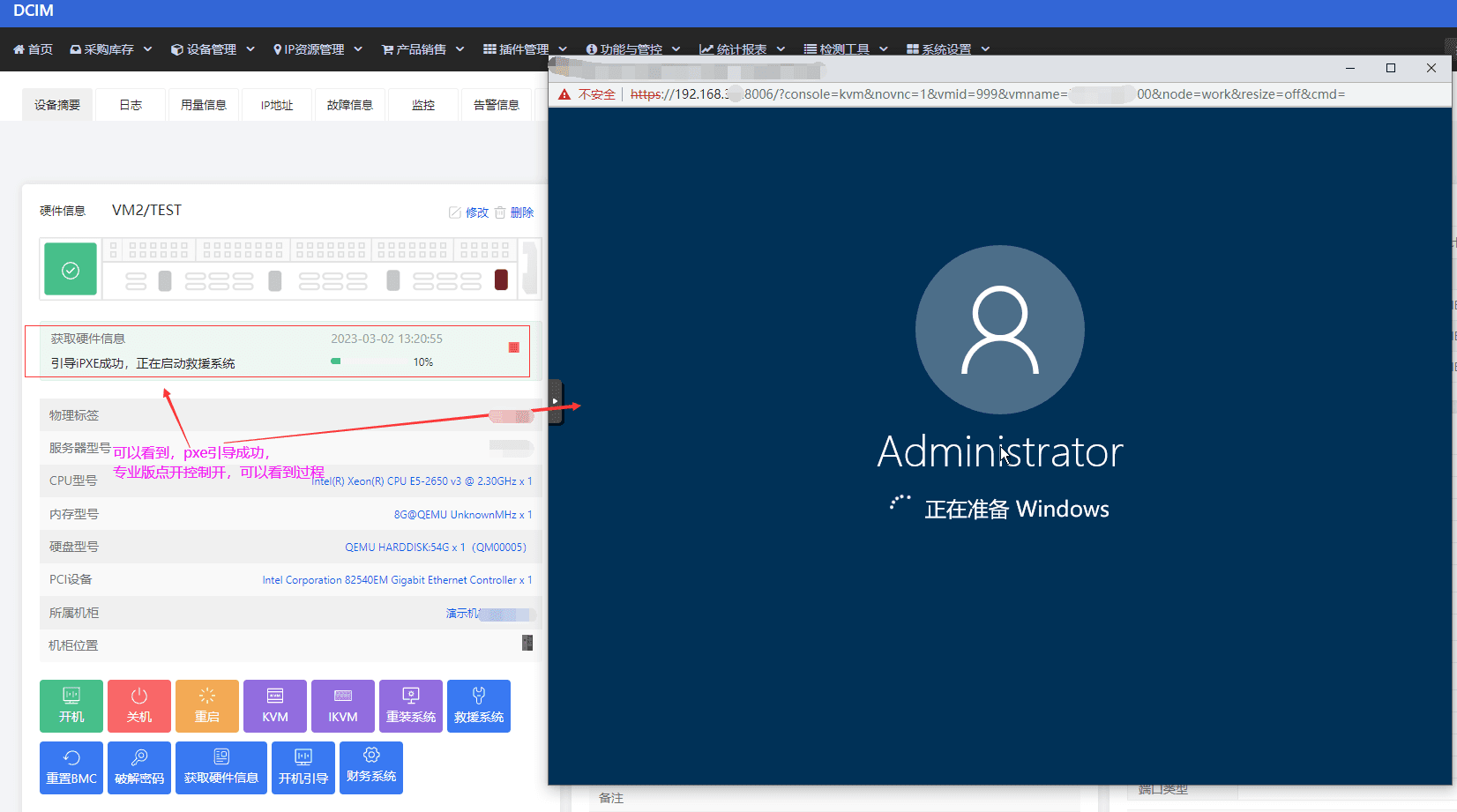Select the 故障信息 tab
The height and width of the screenshot is (812, 1457).
pyautogui.click(x=350, y=105)
